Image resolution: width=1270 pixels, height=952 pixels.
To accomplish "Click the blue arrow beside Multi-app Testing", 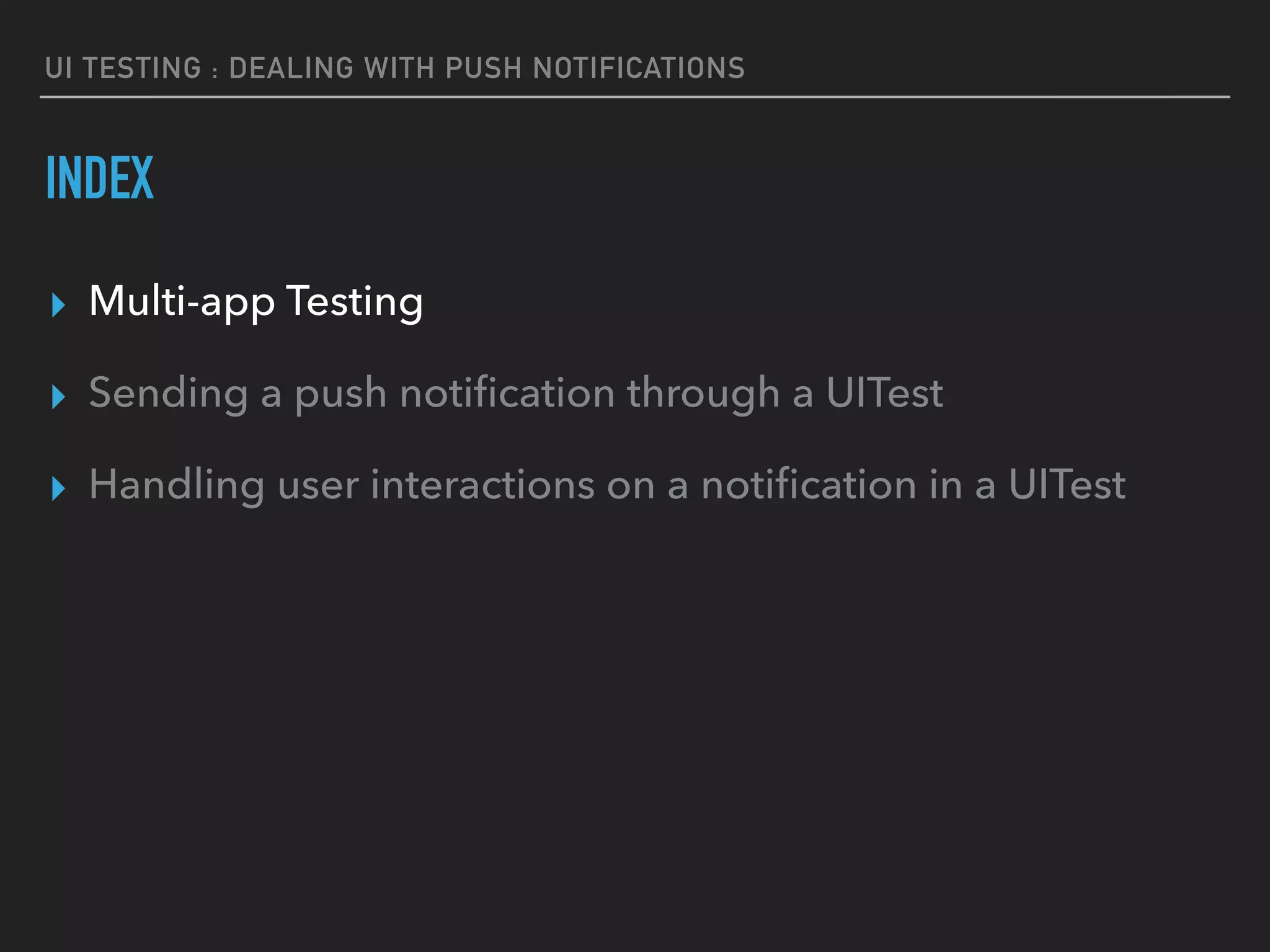I will tap(58, 305).
